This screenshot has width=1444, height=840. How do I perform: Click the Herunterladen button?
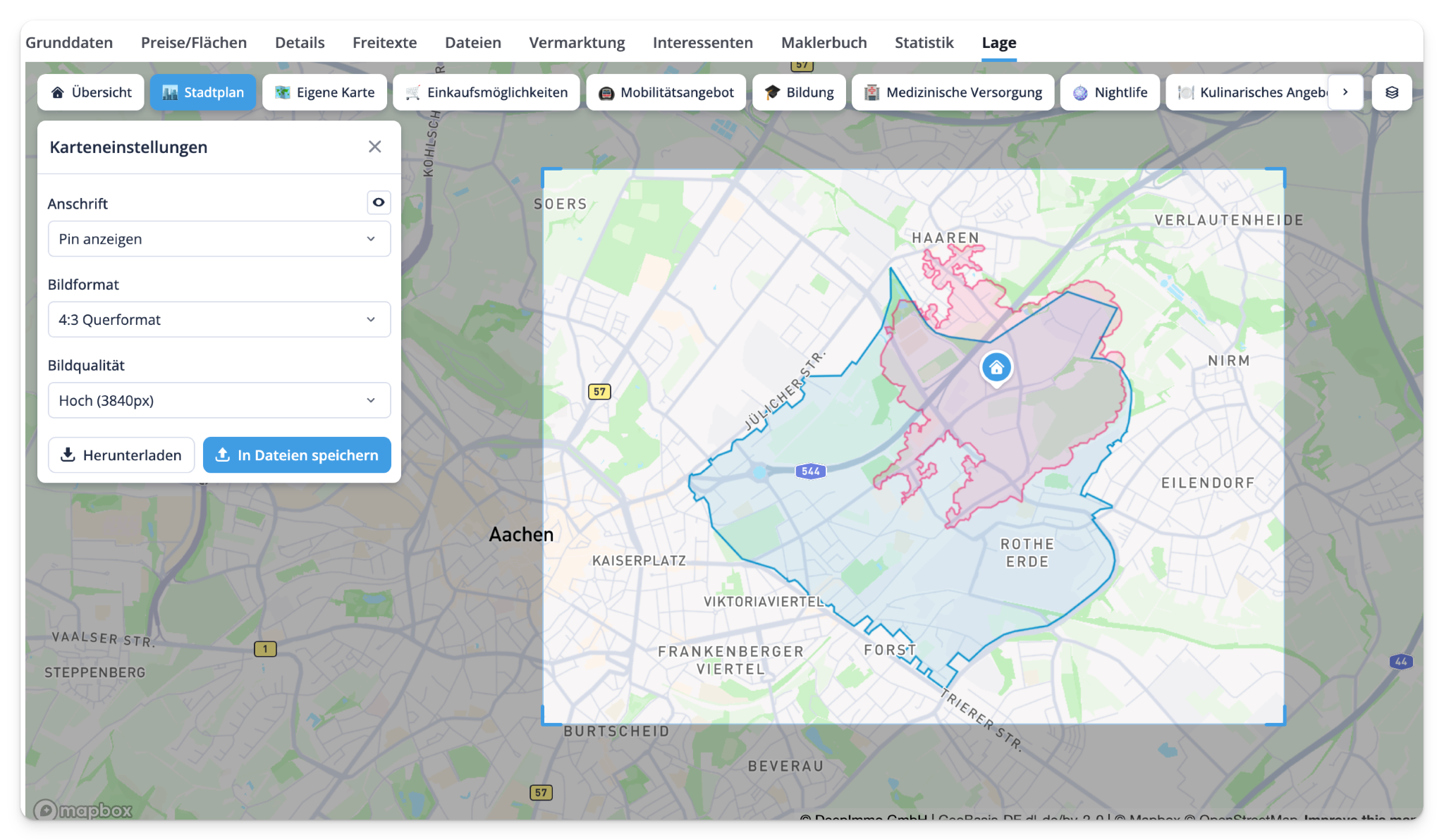coord(121,455)
